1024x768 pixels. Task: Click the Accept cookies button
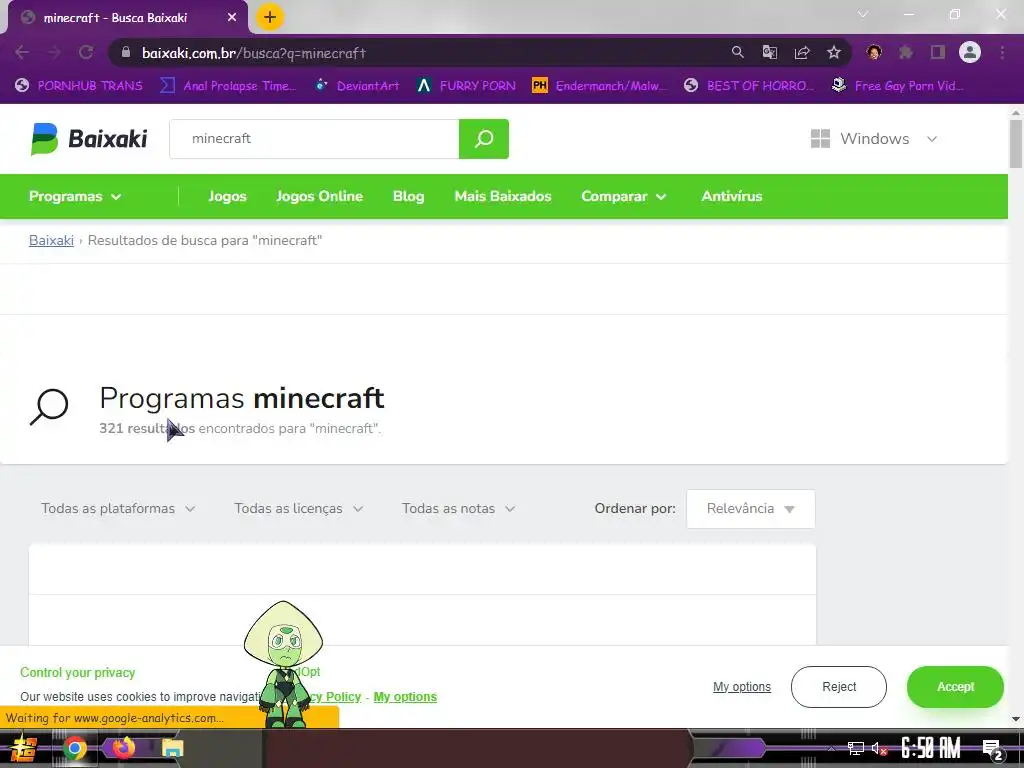[x=955, y=687]
